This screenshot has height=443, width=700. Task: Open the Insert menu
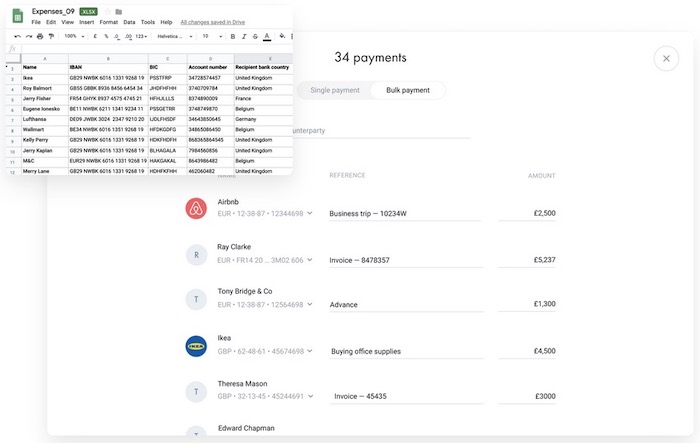pos(87,22)
